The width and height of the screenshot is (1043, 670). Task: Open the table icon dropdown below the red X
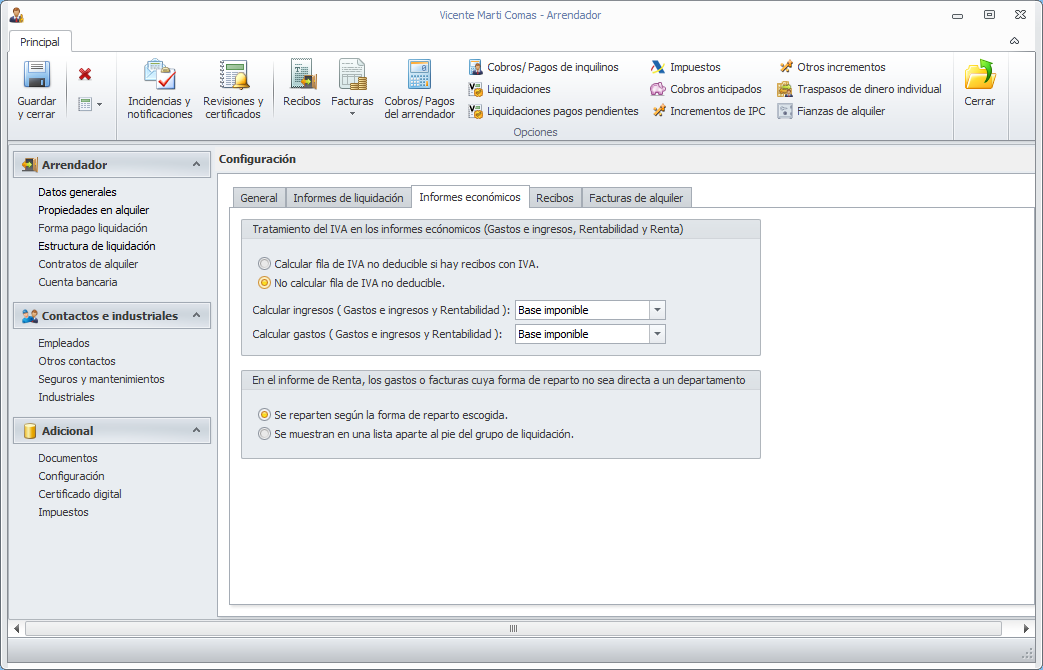[90, 104]
